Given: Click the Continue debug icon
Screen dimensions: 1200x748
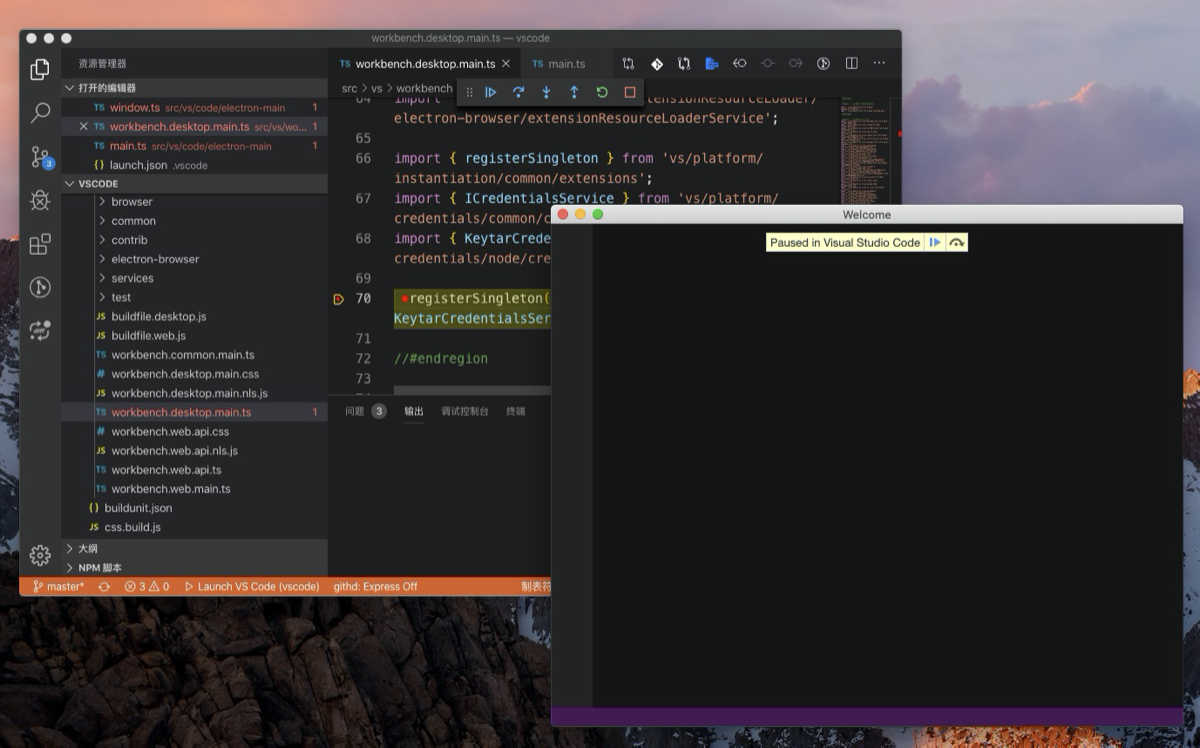Looking at the screenshot, I should [x=490, y=92].
